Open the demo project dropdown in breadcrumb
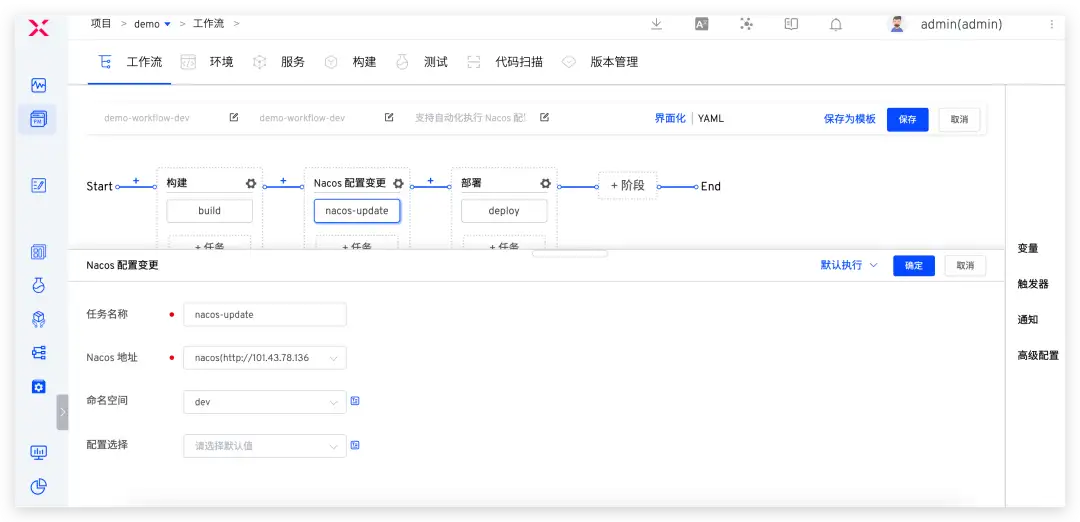This screenshot has width=1080, height=522. point(152,24)
